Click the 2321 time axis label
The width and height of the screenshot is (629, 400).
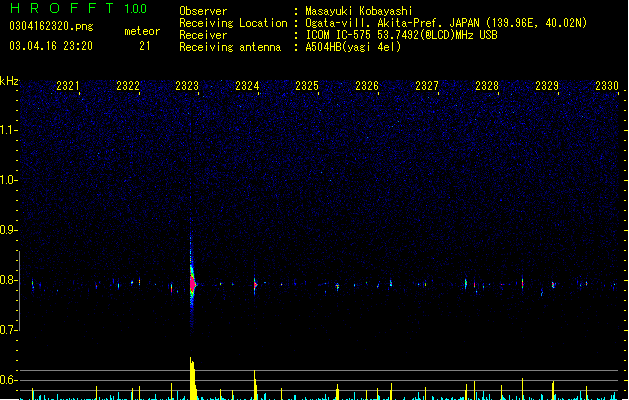[x=68, y=85]
